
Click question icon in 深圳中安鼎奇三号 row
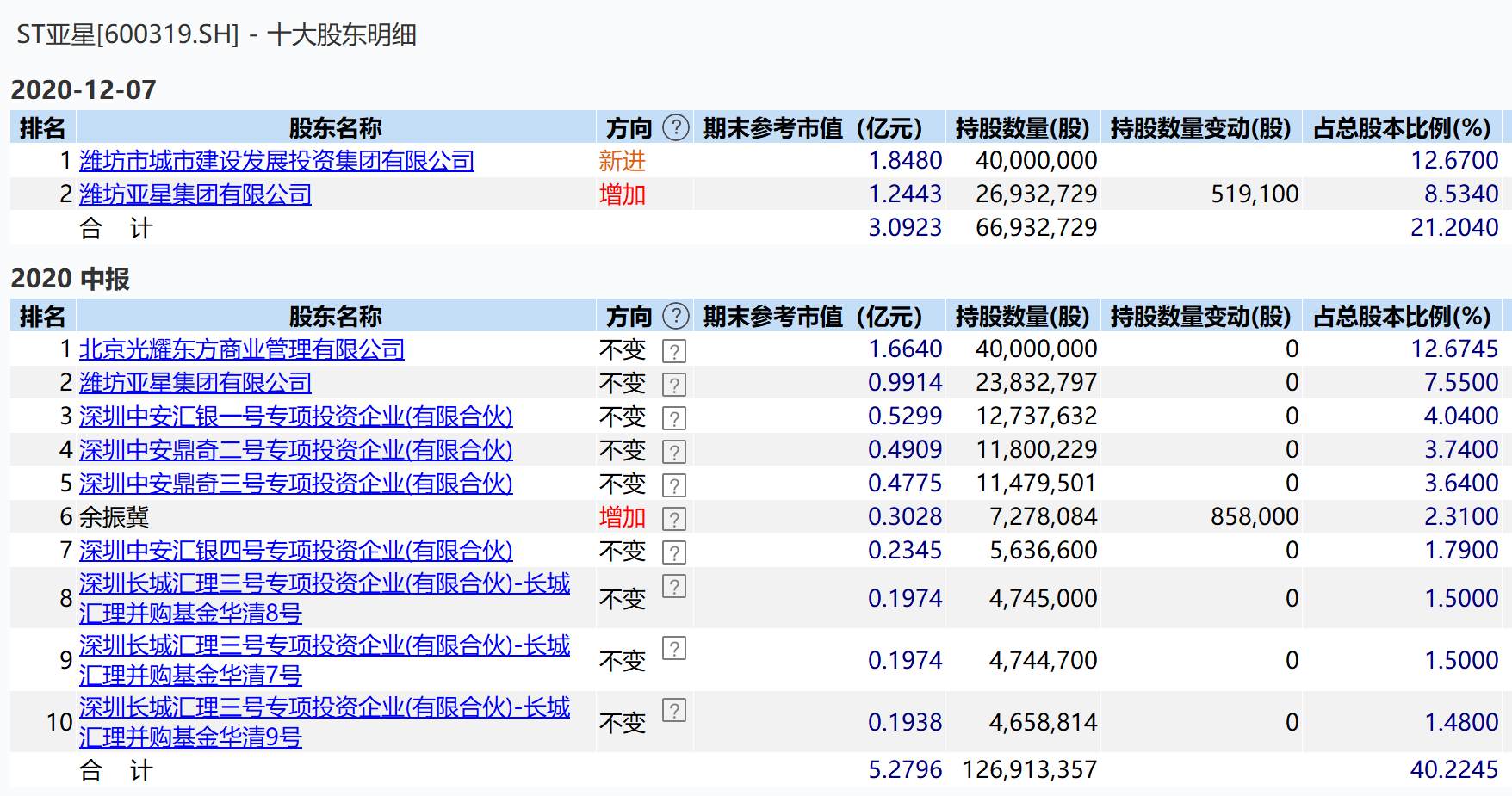(x=673, y=485)
